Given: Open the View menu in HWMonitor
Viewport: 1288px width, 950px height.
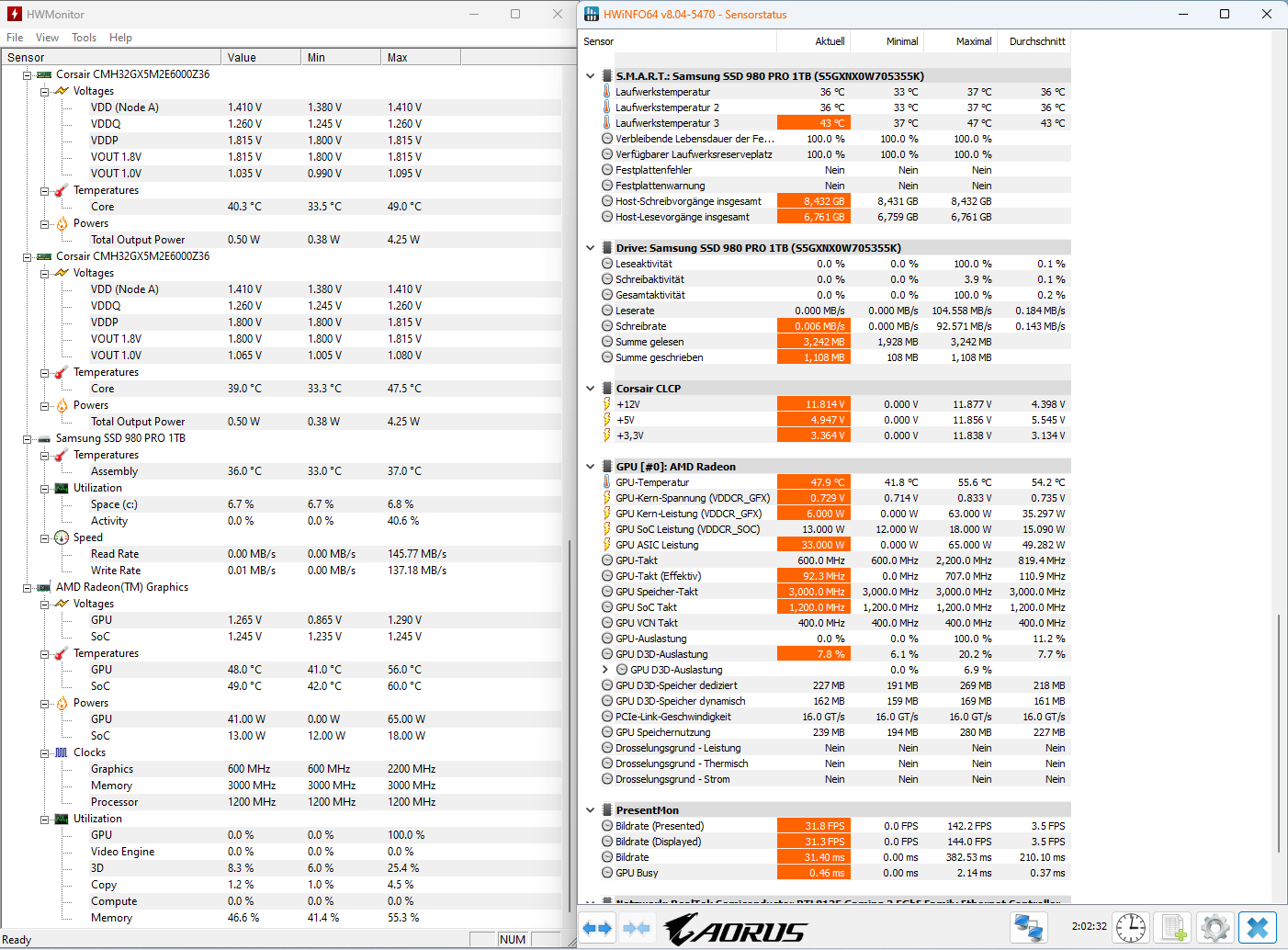Looking at the screenshot, I should pos(47,38).
